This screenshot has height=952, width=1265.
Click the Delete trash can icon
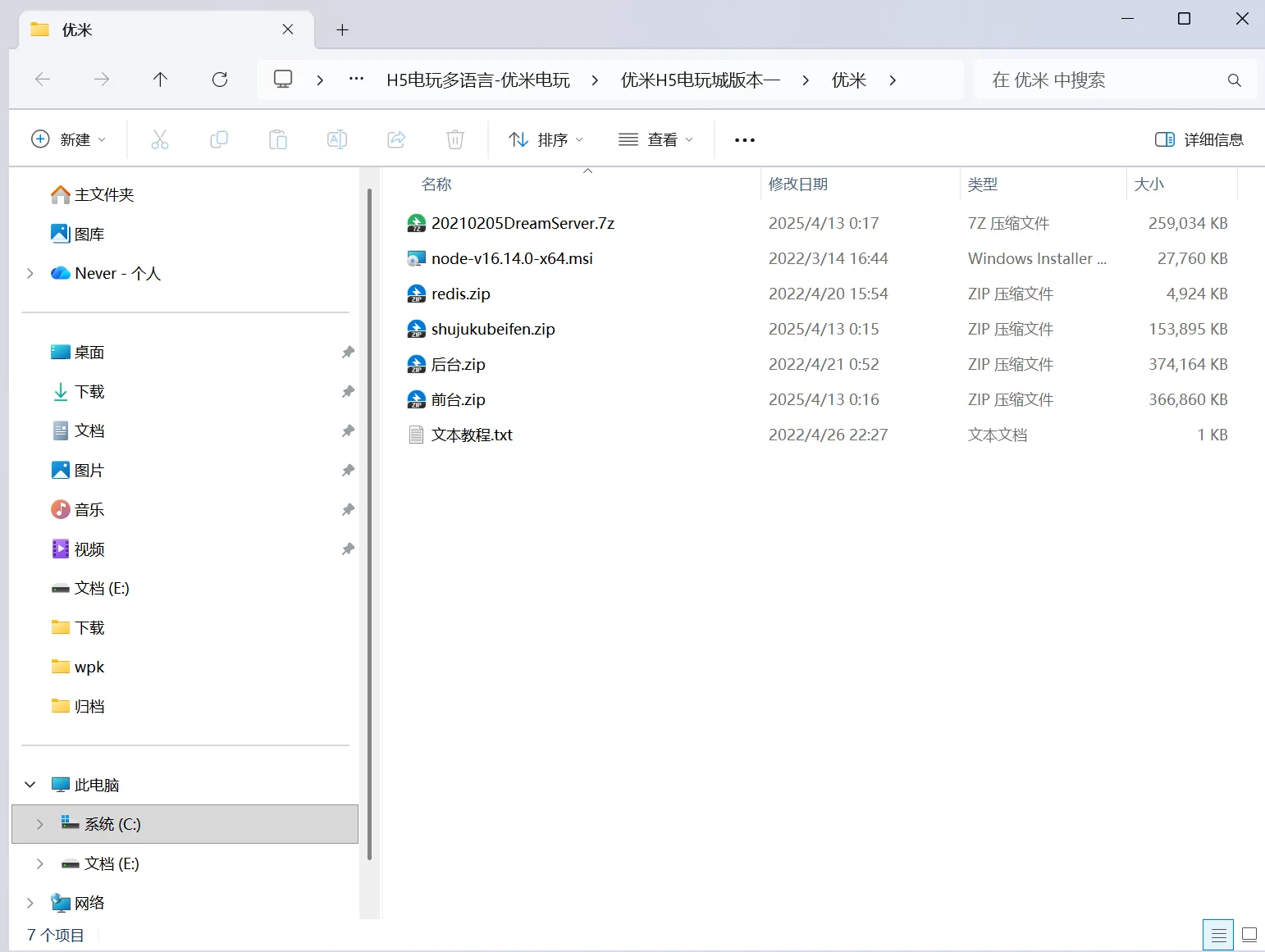455,139
